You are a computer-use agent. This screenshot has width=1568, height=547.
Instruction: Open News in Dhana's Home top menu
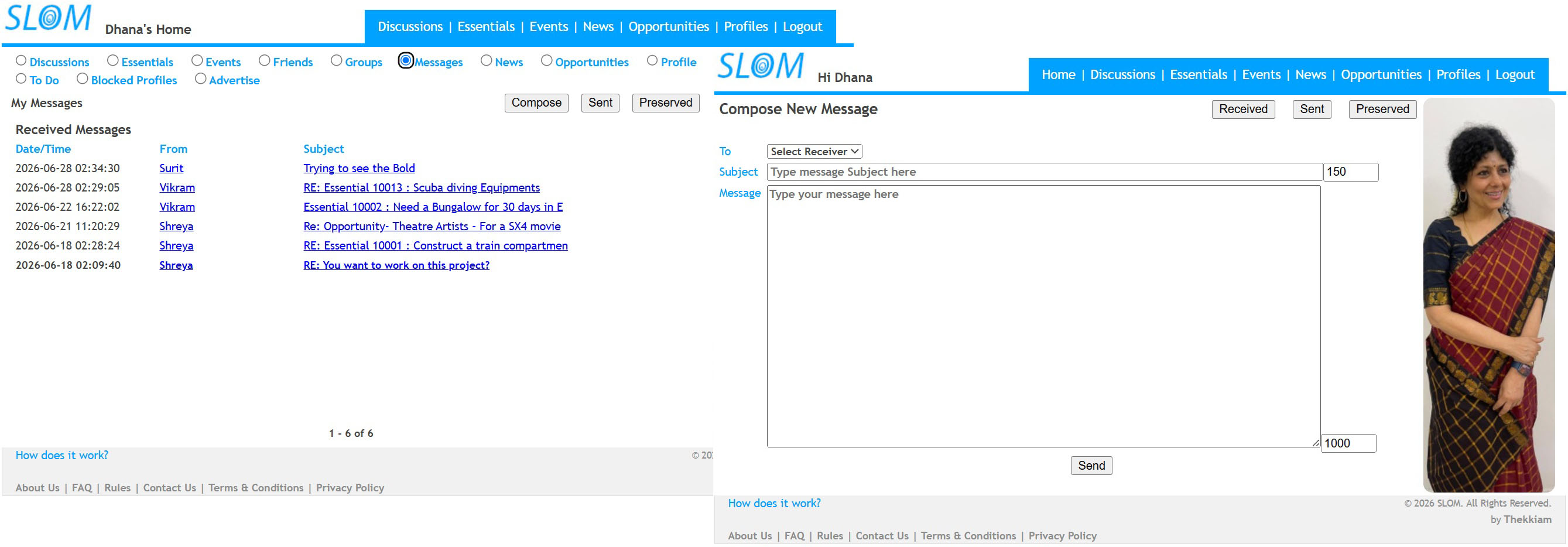(598, 27)
